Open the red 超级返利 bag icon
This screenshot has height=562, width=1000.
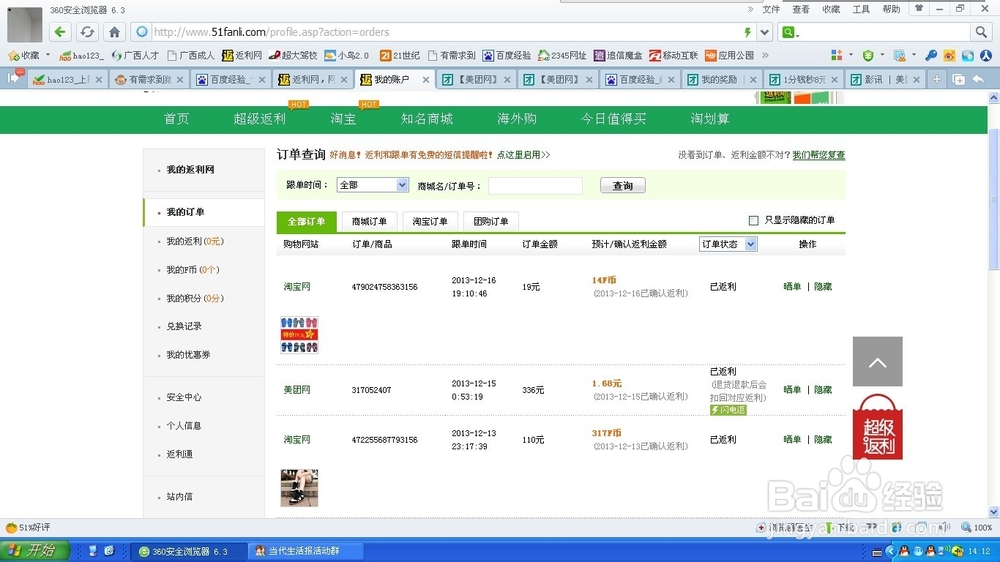coord(878,427)
